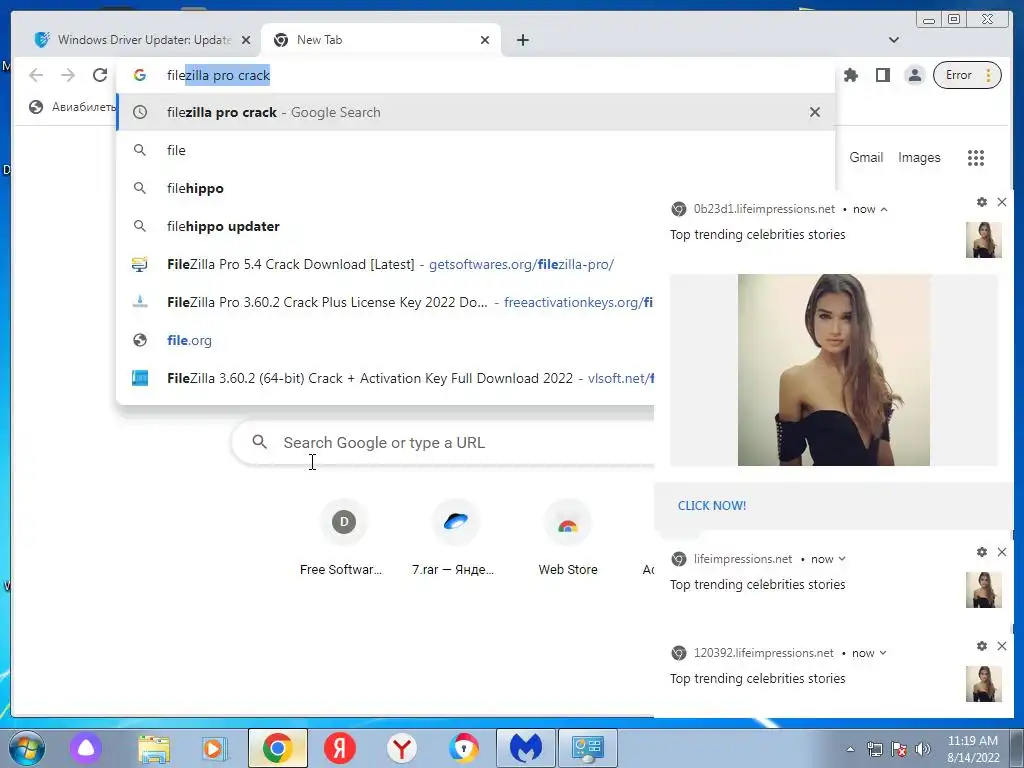Choose the 'filehippo' search suggestion
This screenshot has height=768, width=1024.
tap(385, 188)
